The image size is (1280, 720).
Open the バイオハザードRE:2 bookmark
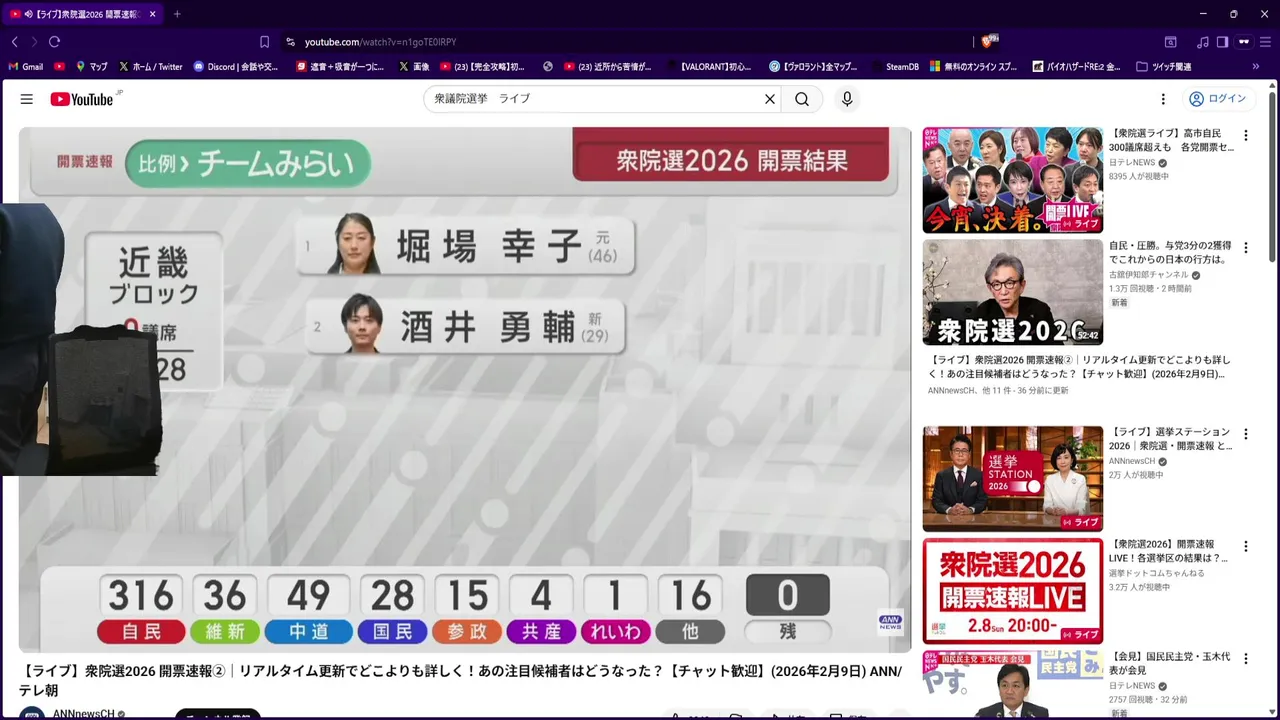(x=1076, y=67)
